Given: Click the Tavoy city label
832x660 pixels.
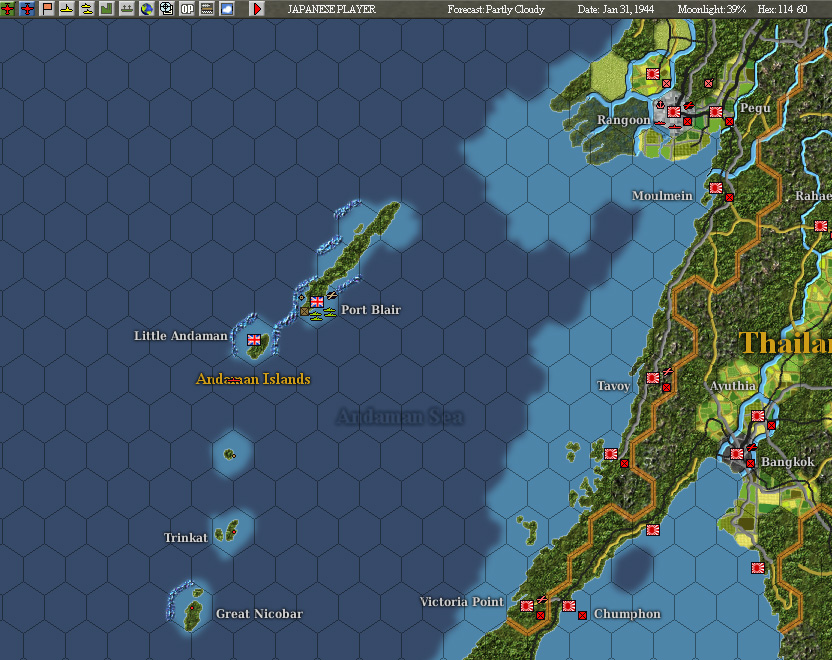Looking at the screenshot, I should click(614, 386).
